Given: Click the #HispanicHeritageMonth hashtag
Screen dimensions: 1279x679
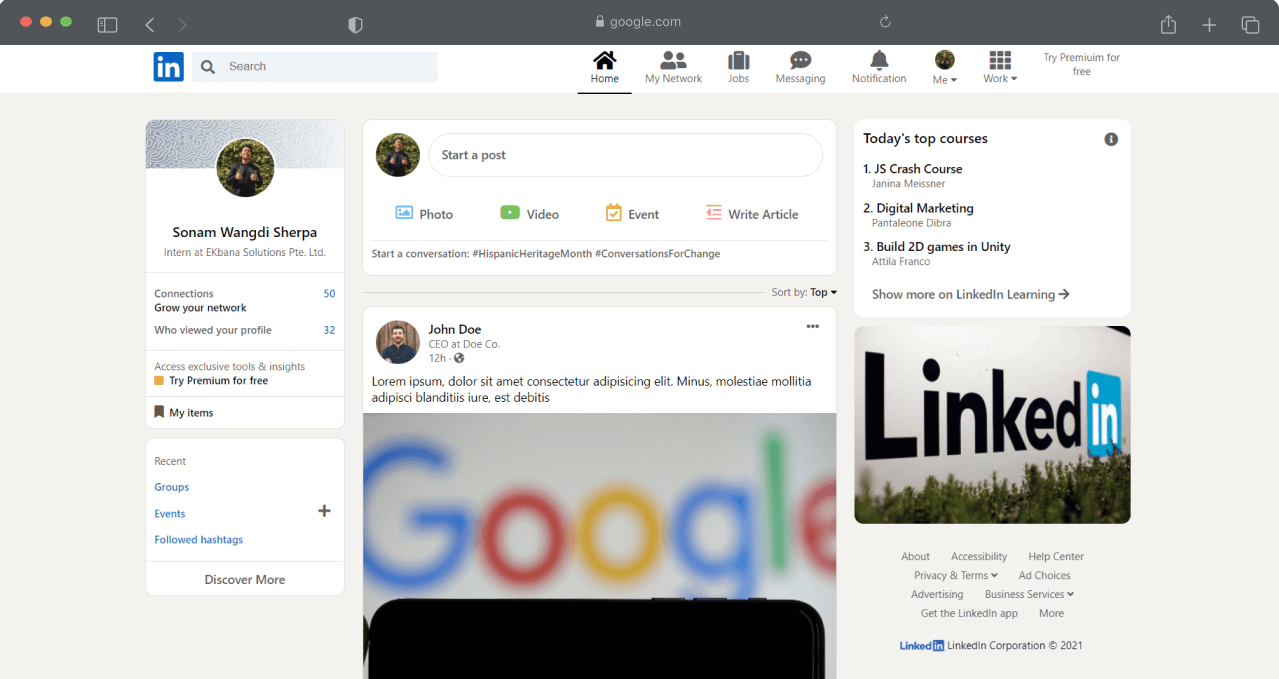Looking at the screenshot, I should point(532,254).
